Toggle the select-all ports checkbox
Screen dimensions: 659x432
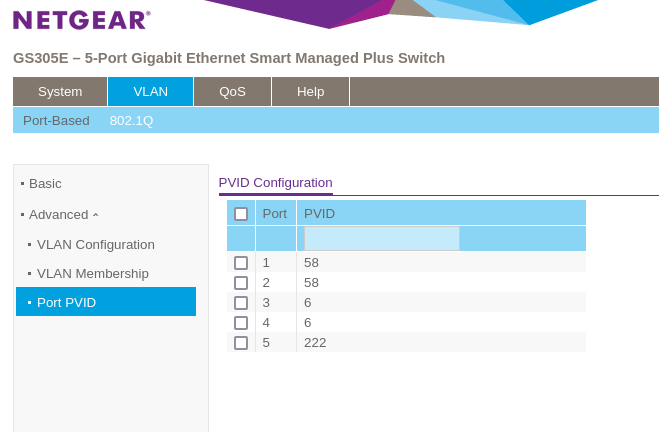pos(241,214)
